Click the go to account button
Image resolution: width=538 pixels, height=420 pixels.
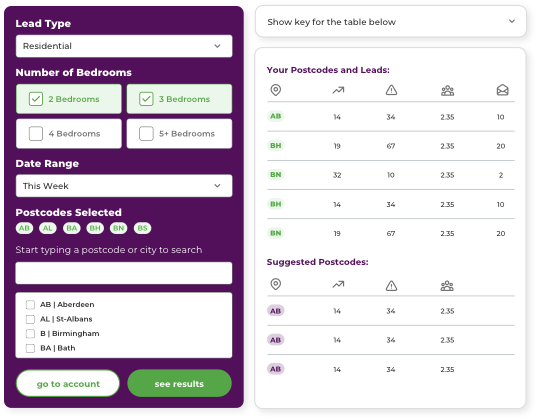[68, 384]
